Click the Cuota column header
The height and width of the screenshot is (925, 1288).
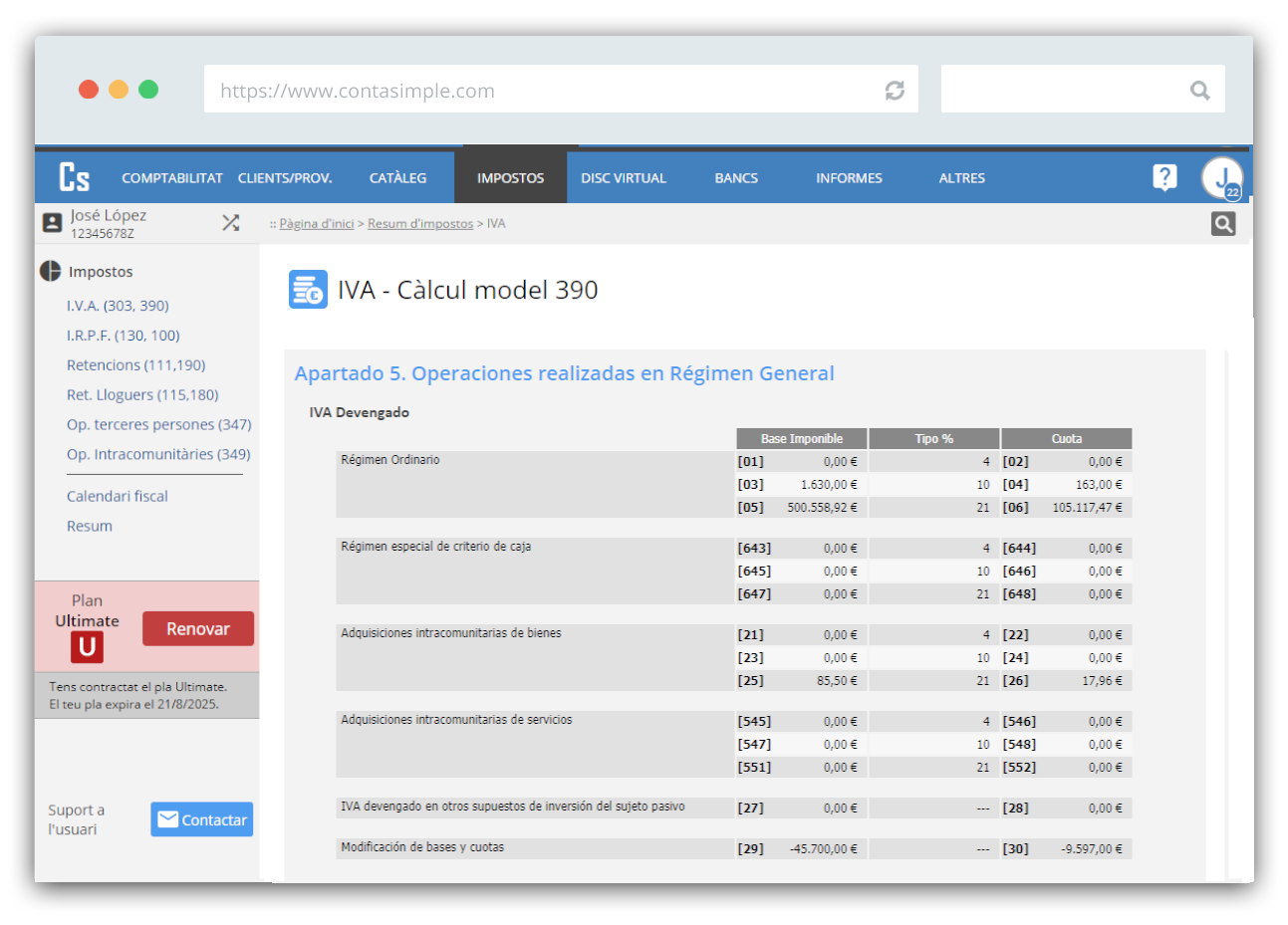point(1067,438)
